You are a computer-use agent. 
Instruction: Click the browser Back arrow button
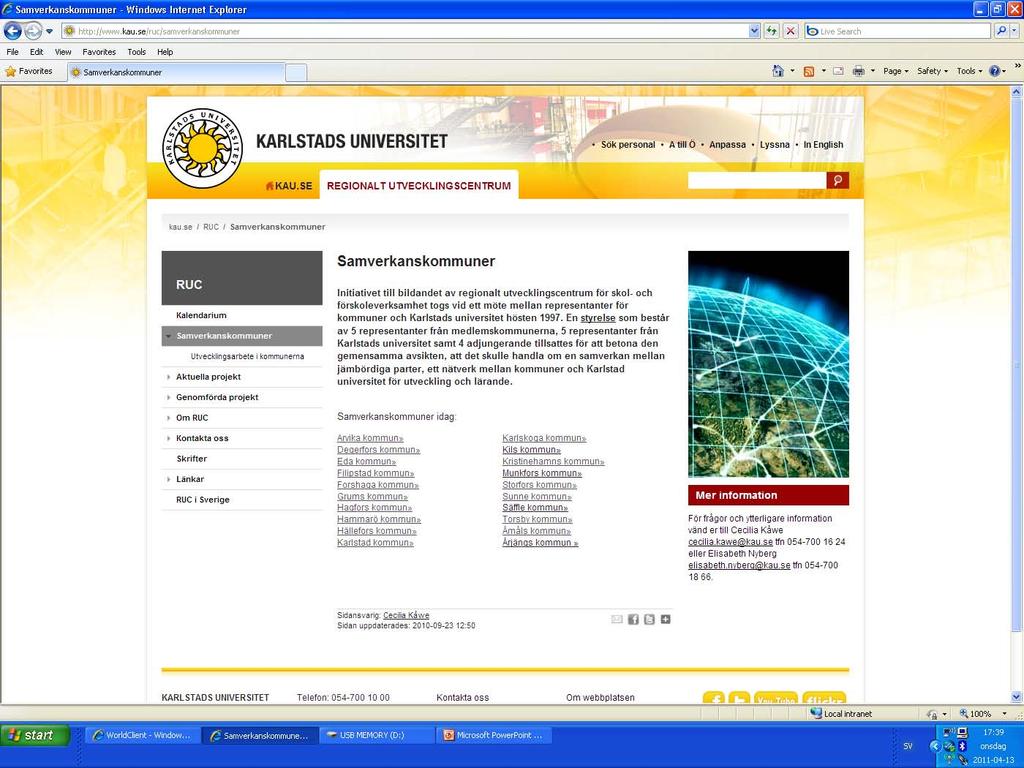pyautogui.click(x=13, y=31)
